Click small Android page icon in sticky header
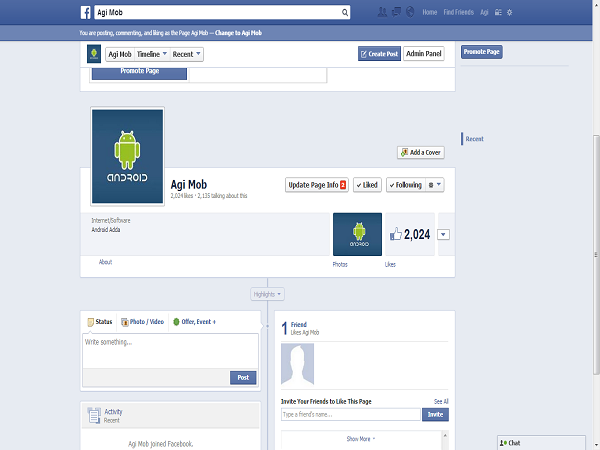 [x=94, y=54]
